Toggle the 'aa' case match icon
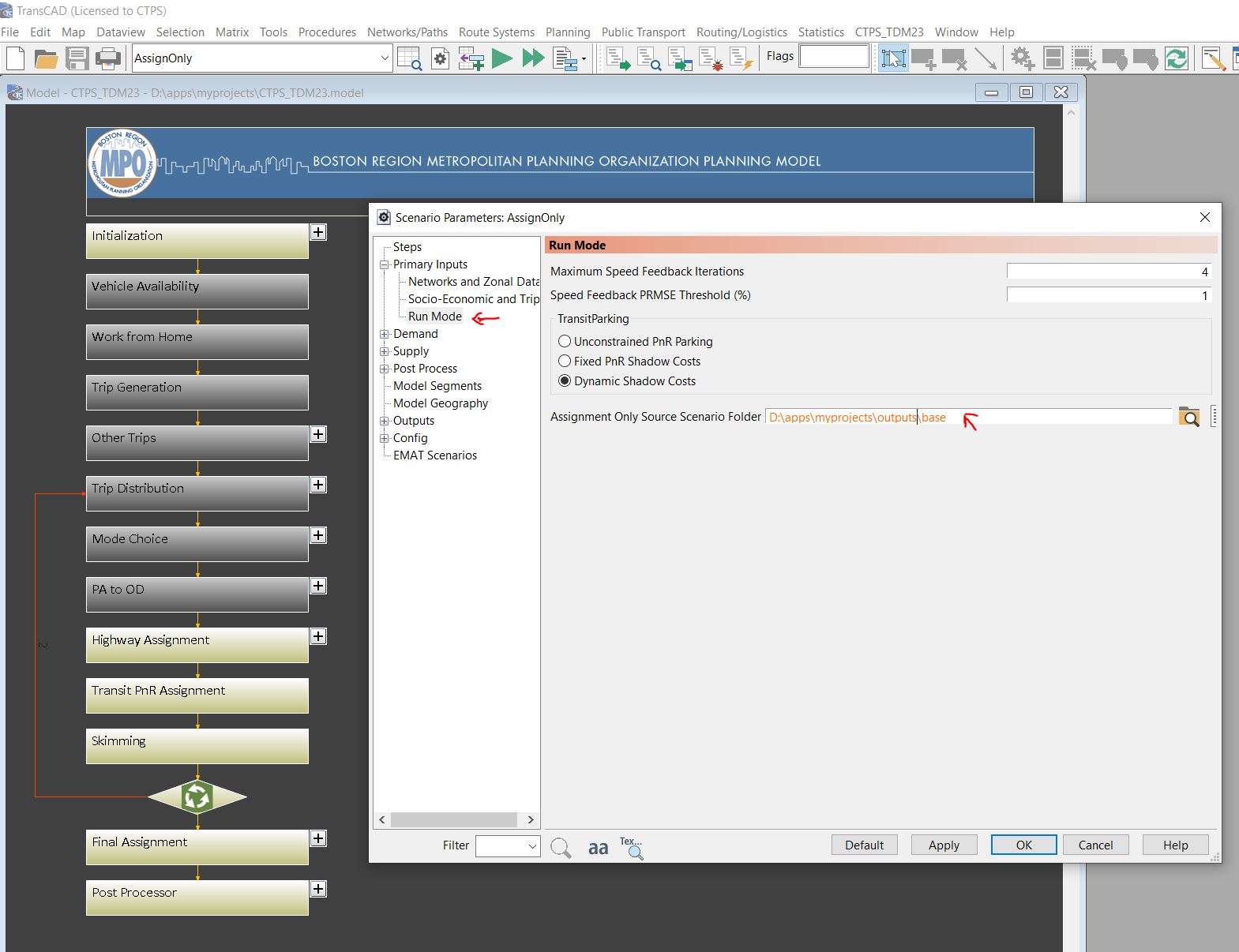The image size is (1239, 952). click(x=598, y=848)
